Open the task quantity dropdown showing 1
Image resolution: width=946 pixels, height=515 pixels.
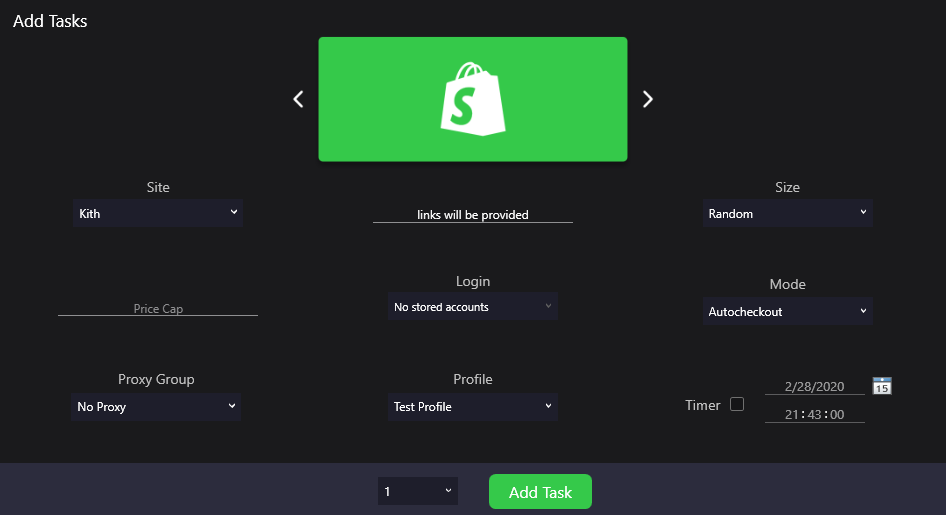[x=417, y=491]
